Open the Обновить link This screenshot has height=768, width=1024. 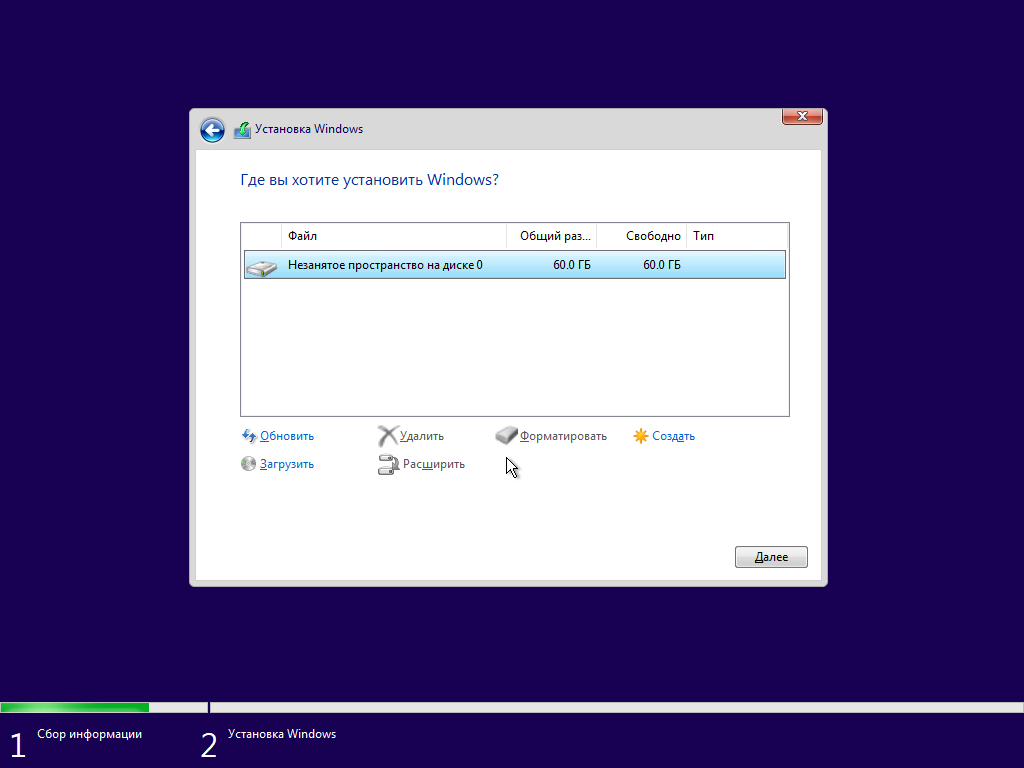click(x=287, y=436)
